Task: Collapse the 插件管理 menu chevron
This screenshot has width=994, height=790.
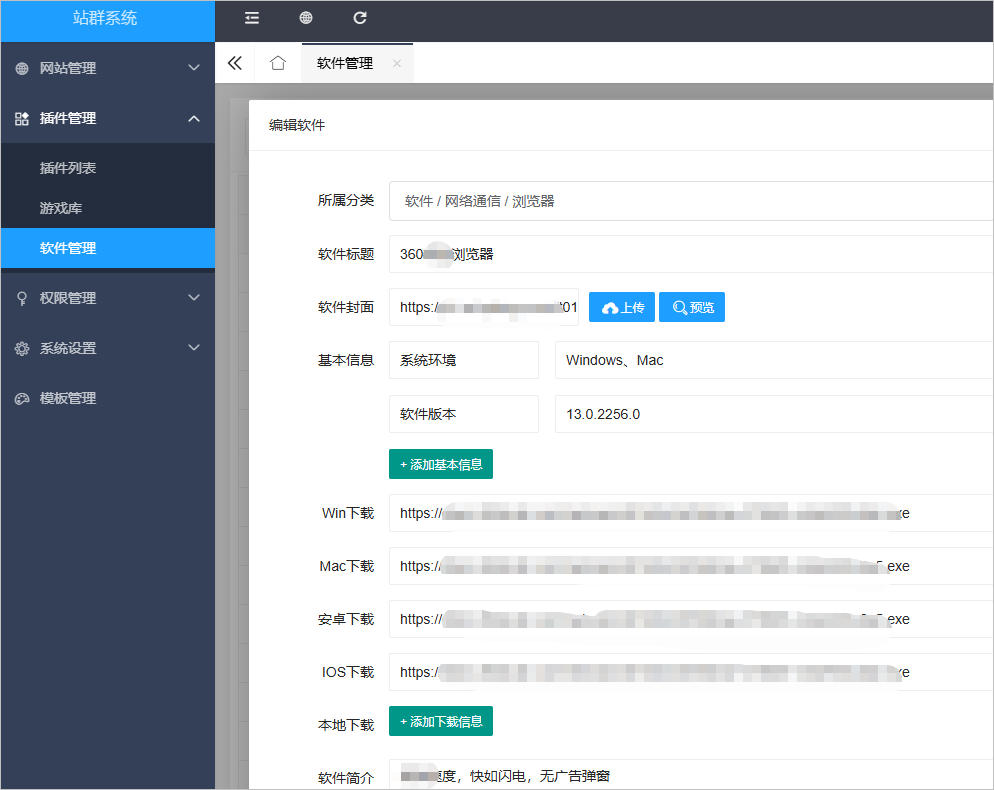Action: (x=194, y=119)
